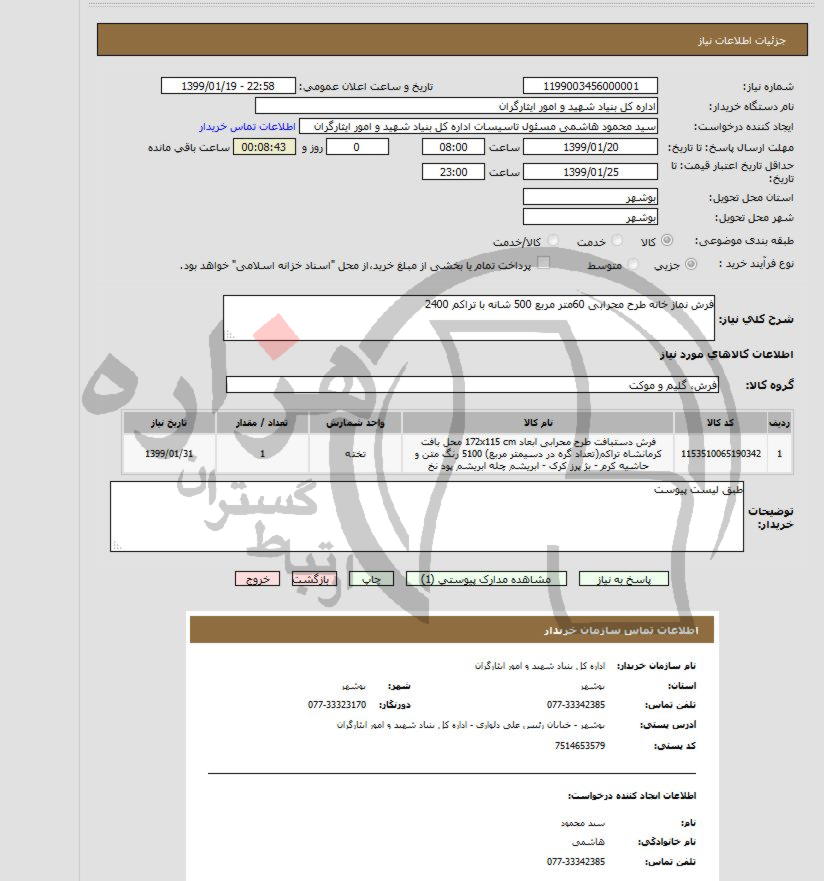
Task: Select the کالا/خدمت radio button
Action: (x=553, y=239)
